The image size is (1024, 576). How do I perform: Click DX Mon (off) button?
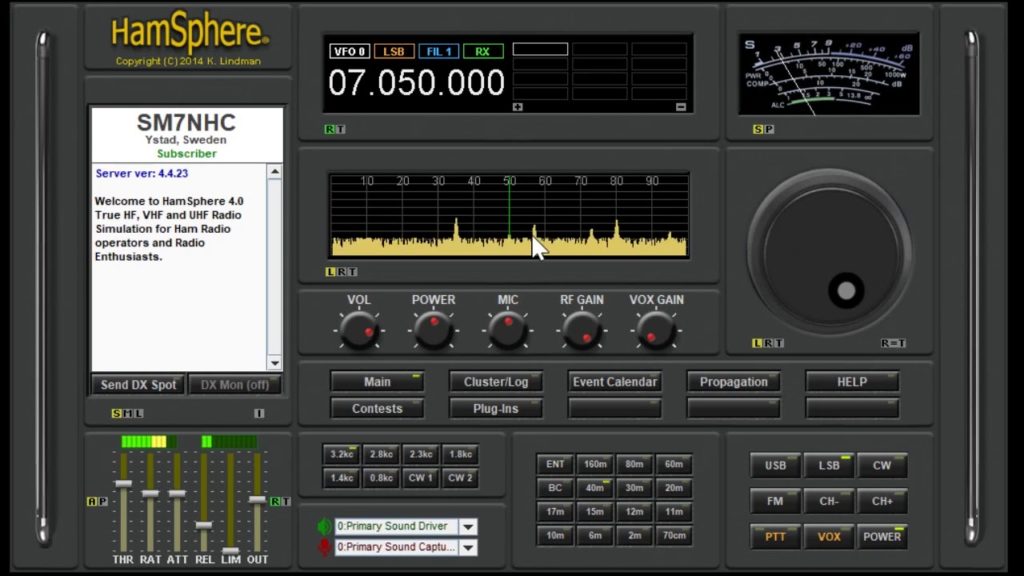[x=234, y=385]
